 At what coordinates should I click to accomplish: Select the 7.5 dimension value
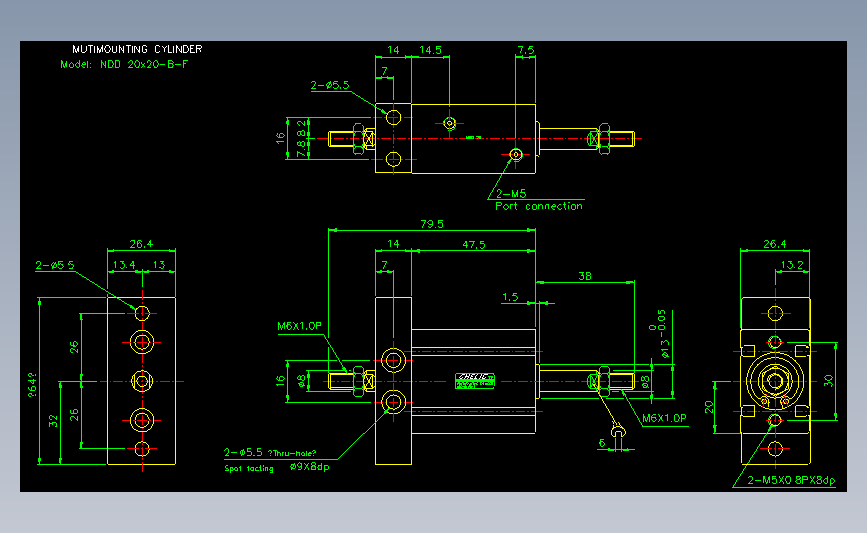(x=525, y=50)
